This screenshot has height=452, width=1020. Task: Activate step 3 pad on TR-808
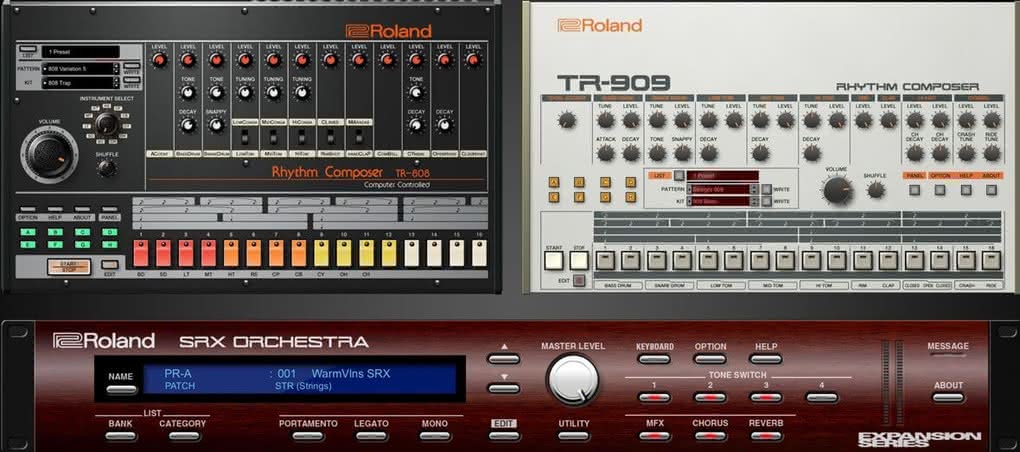click(186, 253)
